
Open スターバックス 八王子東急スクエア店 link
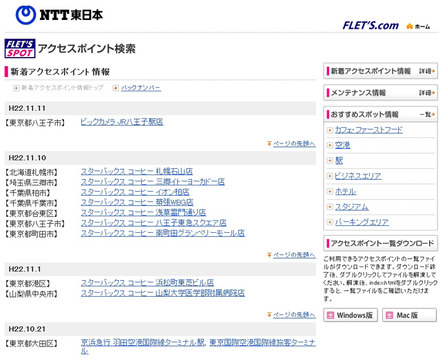pyautogui.click(x=154, y=223)
